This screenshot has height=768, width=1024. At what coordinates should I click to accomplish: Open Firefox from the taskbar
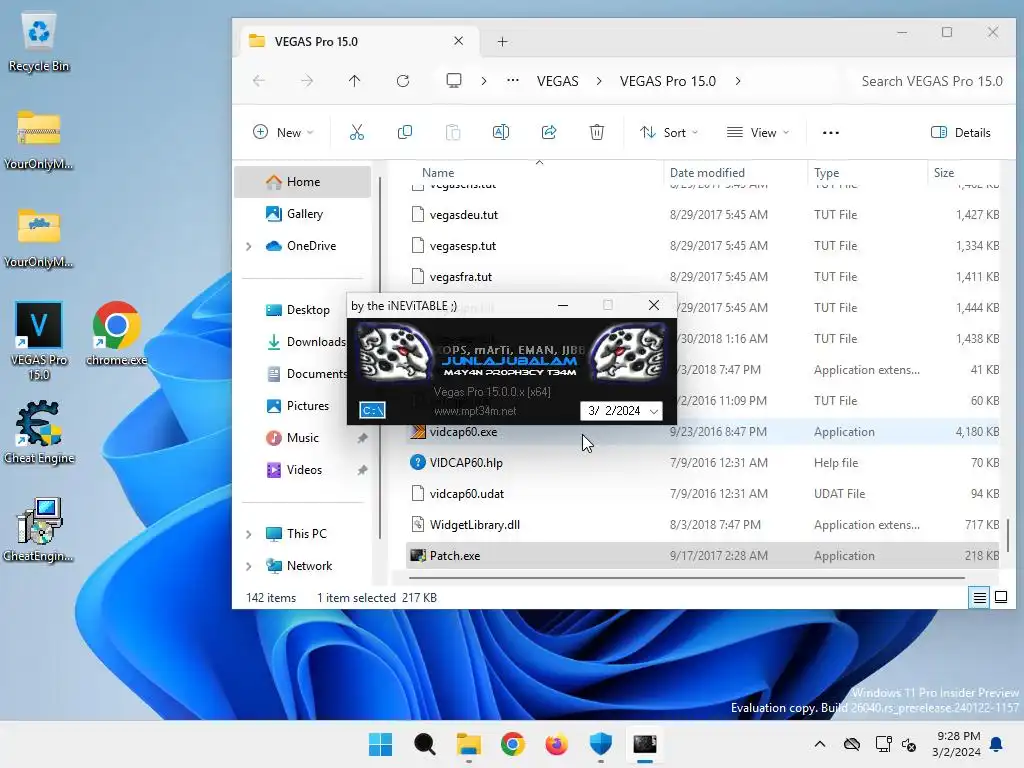point(556,744)
